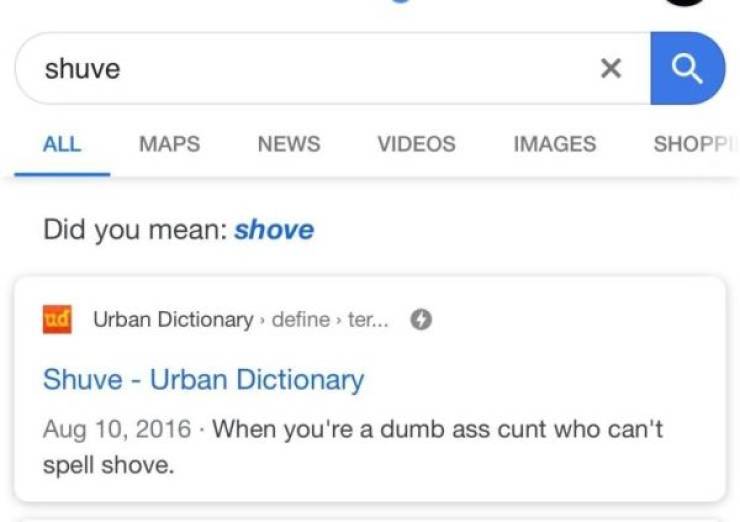Go to the VIDEOS tab
This screenshot has width=740, height=522.
pos(416,144)
